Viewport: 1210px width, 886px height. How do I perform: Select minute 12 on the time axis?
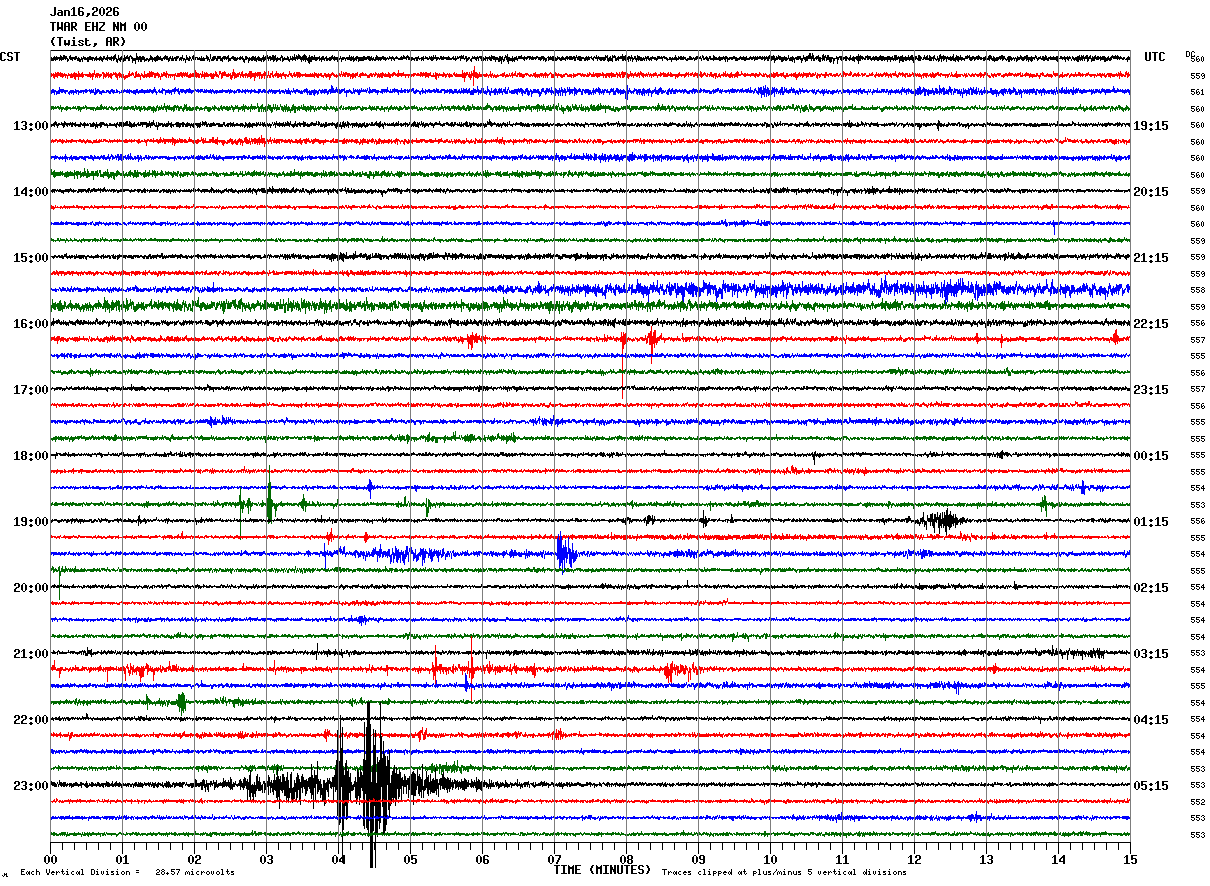914,859
